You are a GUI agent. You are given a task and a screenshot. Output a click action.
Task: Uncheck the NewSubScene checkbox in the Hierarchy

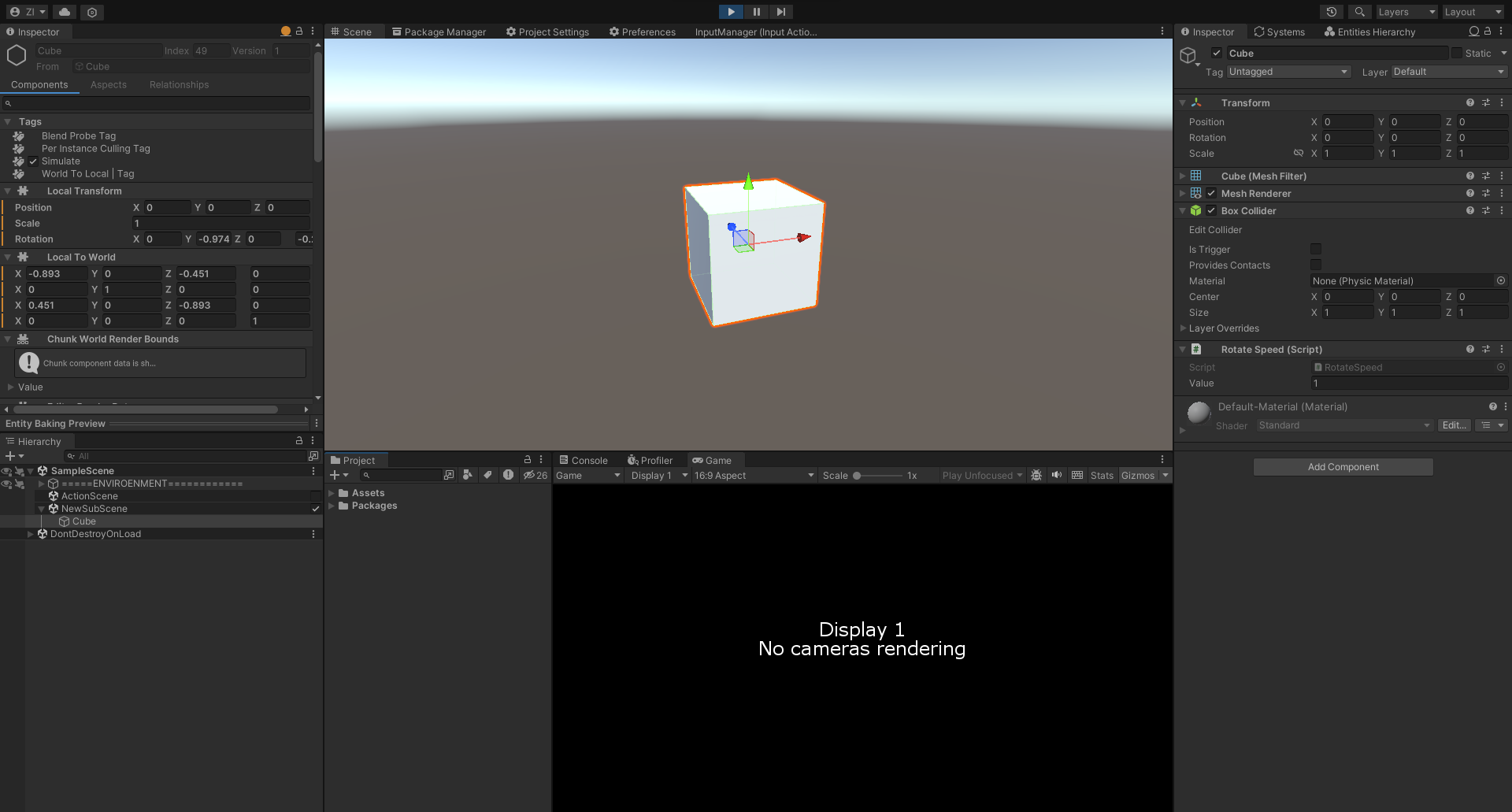tap(315, 509)
